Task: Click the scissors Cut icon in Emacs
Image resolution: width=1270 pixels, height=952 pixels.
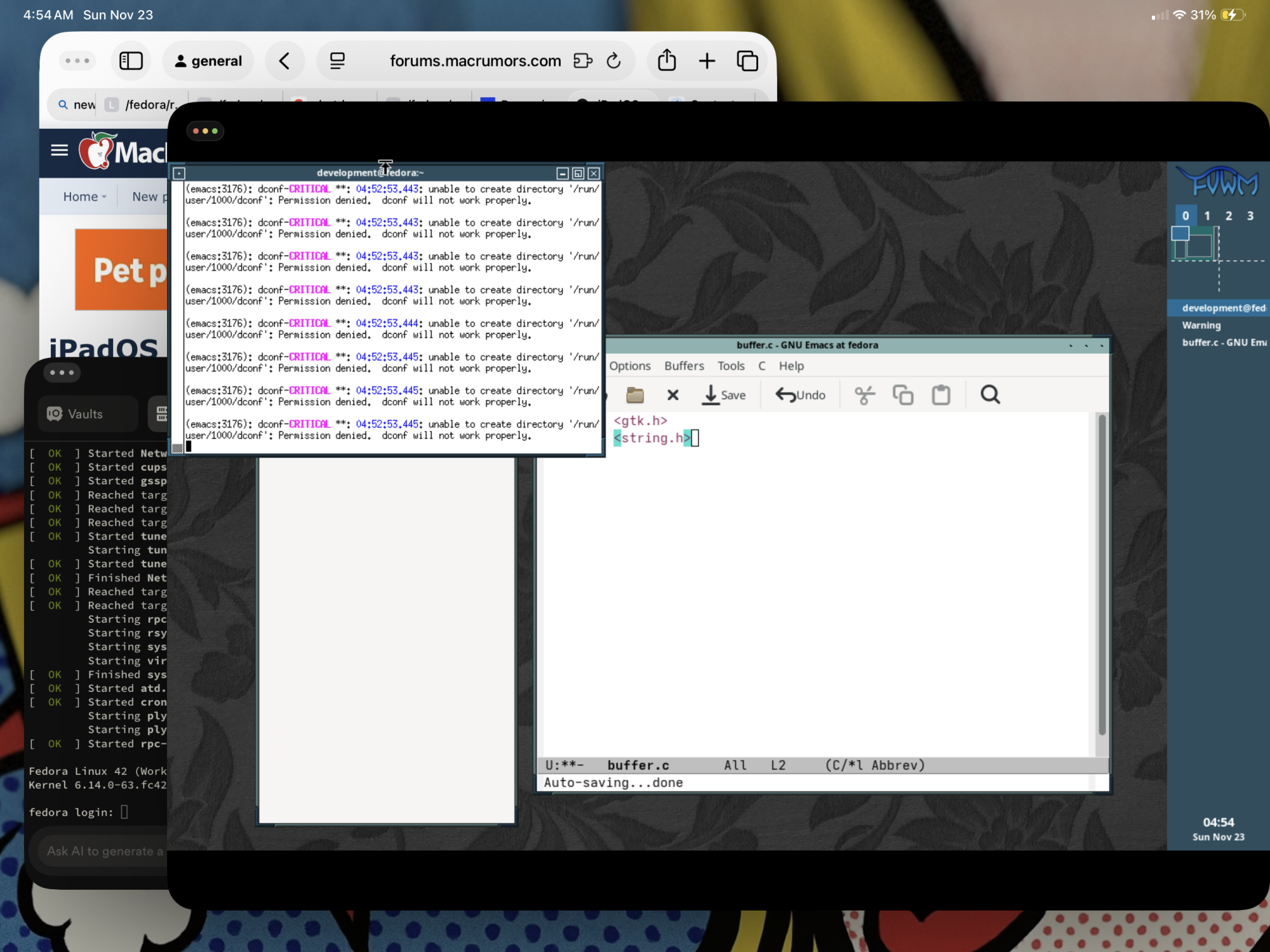Action: click(x=864, y=395)
